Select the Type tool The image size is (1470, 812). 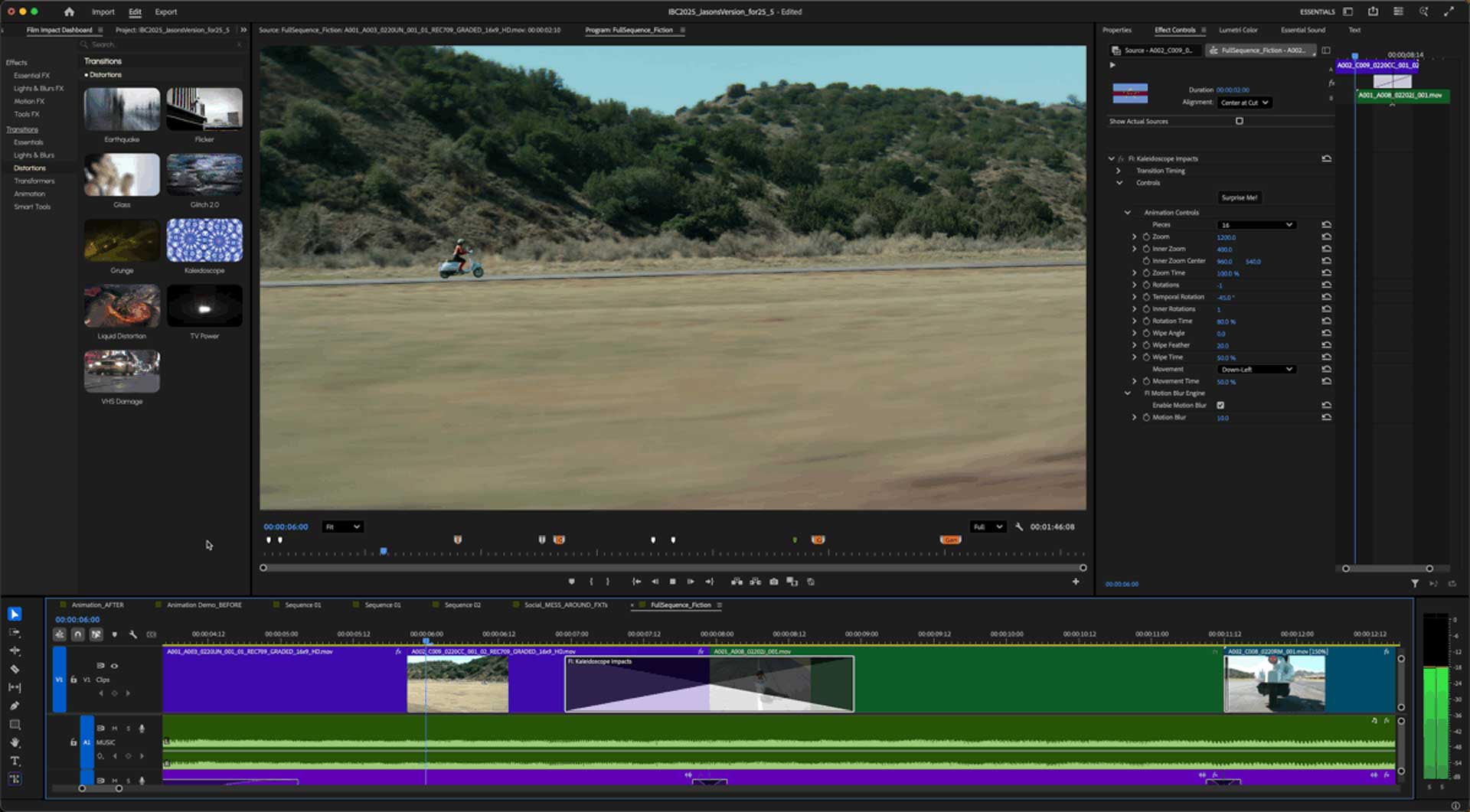click(15, 761)
